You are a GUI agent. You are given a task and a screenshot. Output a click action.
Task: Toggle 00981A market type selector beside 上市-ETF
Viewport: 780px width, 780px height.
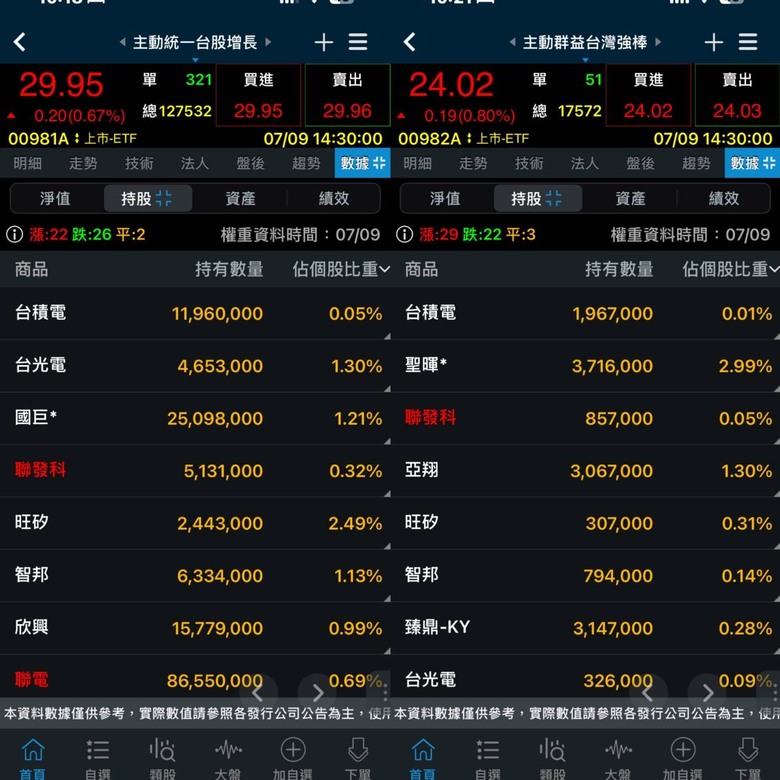(x=77, y=138)
